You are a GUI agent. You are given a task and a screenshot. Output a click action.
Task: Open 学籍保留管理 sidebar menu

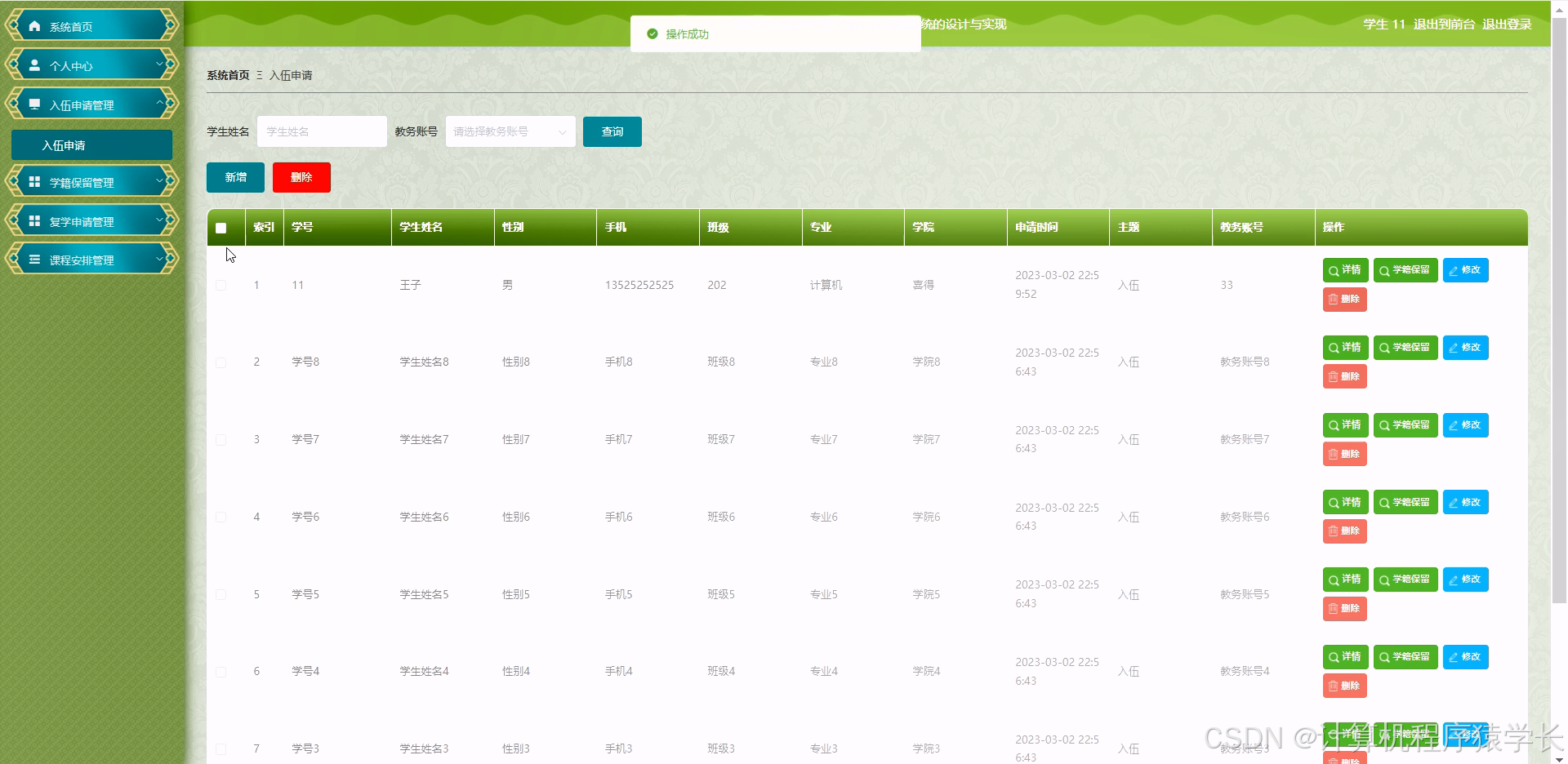pos(91,182)
